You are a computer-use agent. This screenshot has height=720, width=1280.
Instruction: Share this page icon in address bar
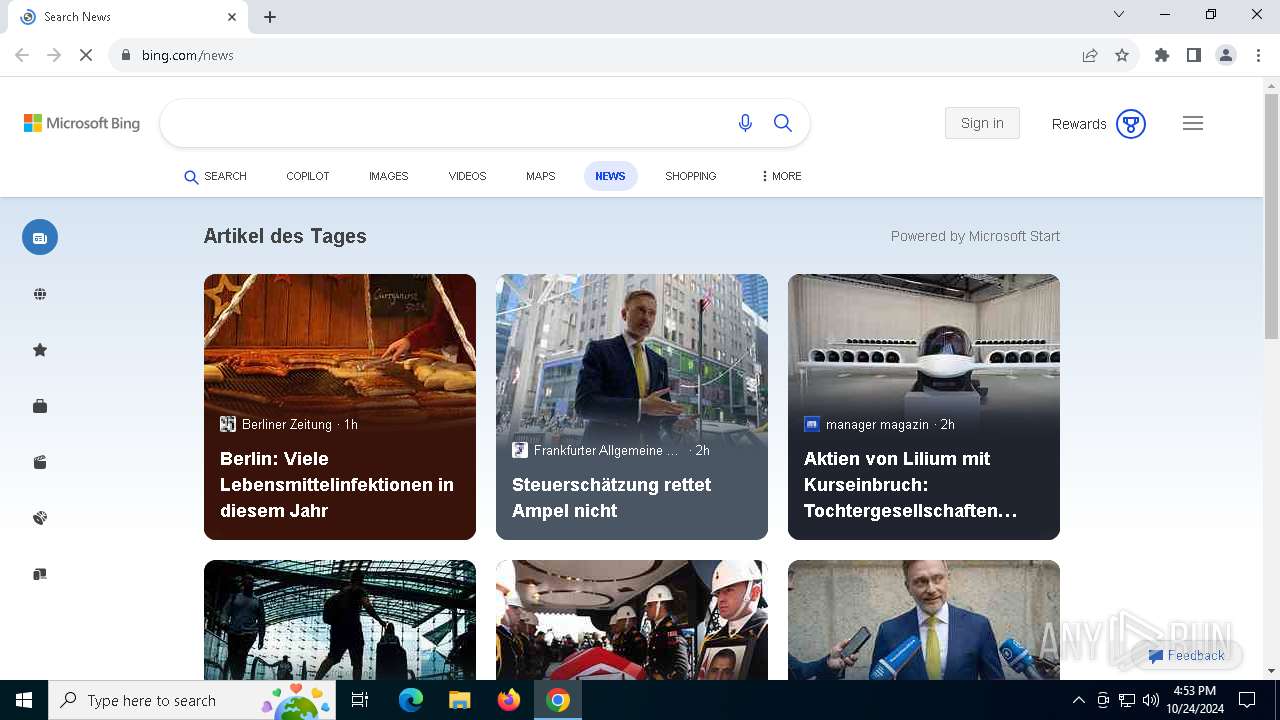(x=1090, y=55)
